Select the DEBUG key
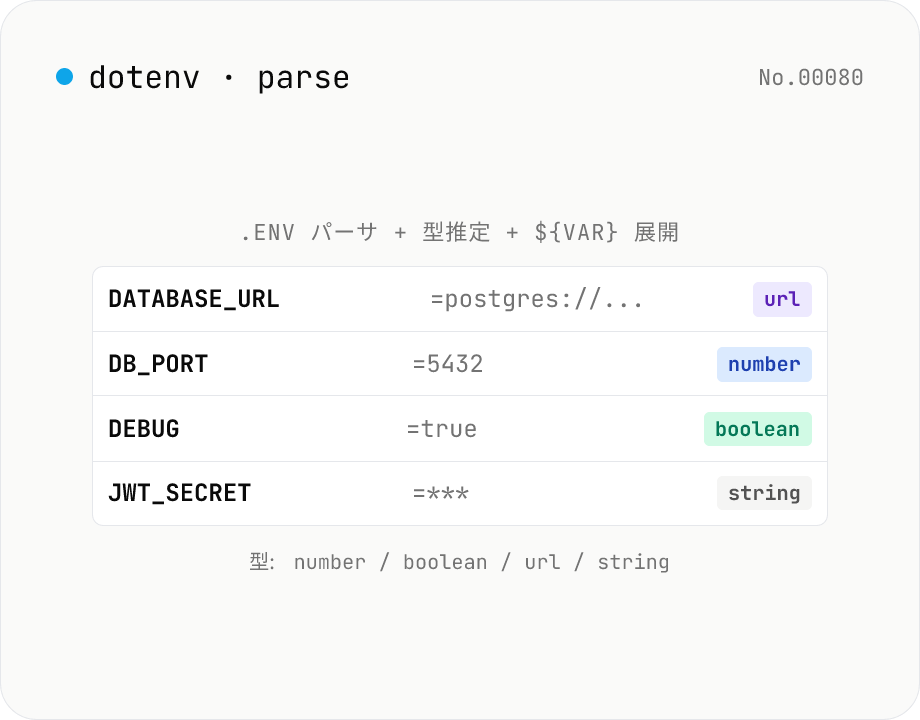The image size is (920, 720). (144, 429)
